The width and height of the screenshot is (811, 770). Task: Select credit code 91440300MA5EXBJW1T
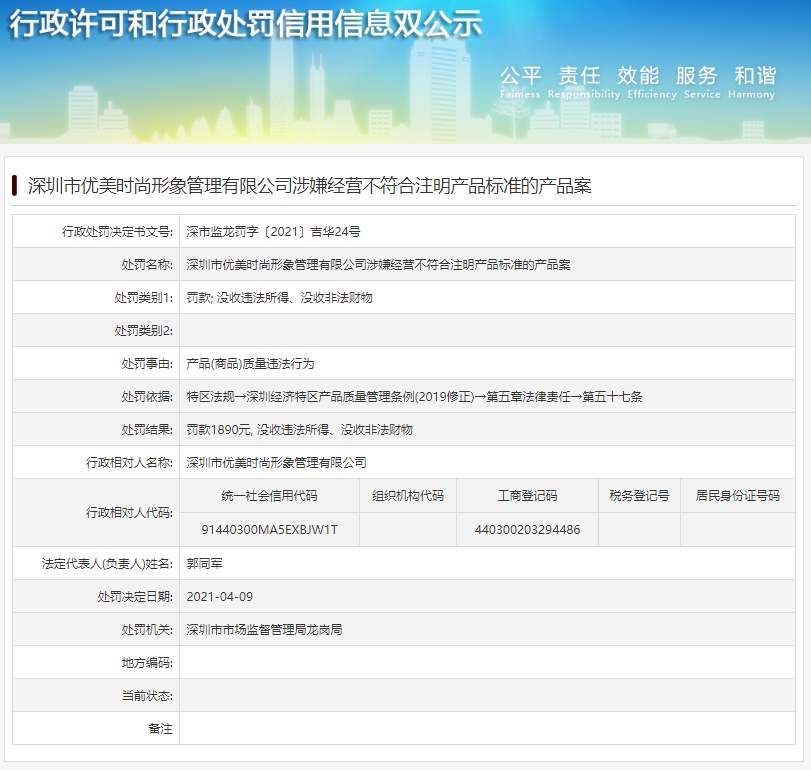click(269, 530)
